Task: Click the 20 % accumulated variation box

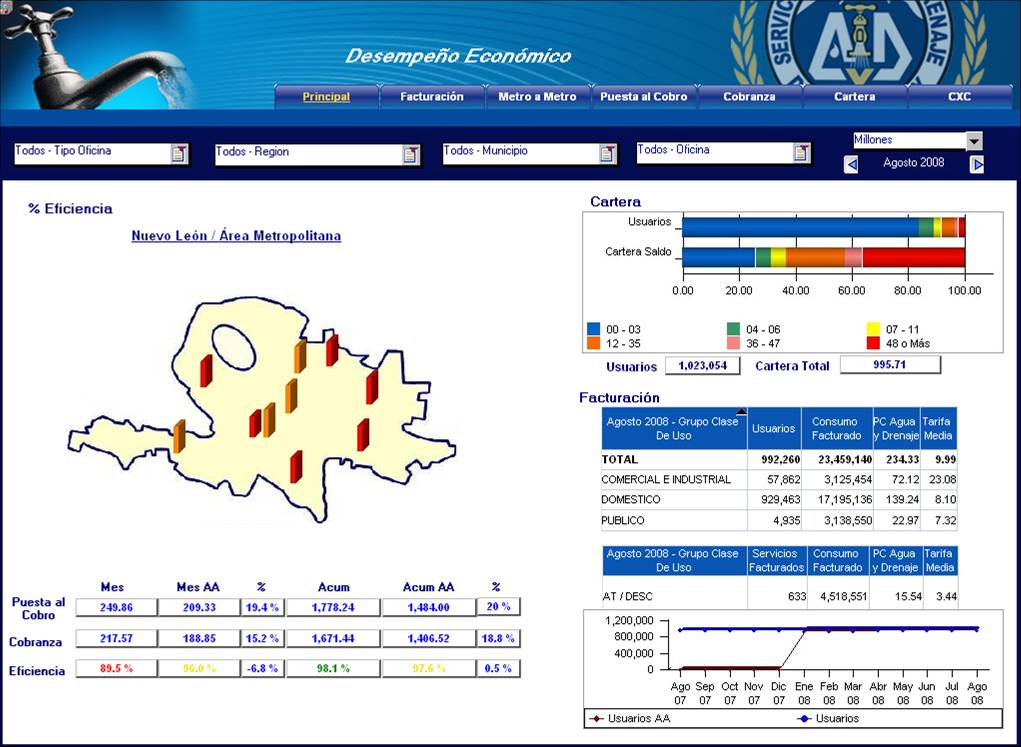Action: coord(499,606)
